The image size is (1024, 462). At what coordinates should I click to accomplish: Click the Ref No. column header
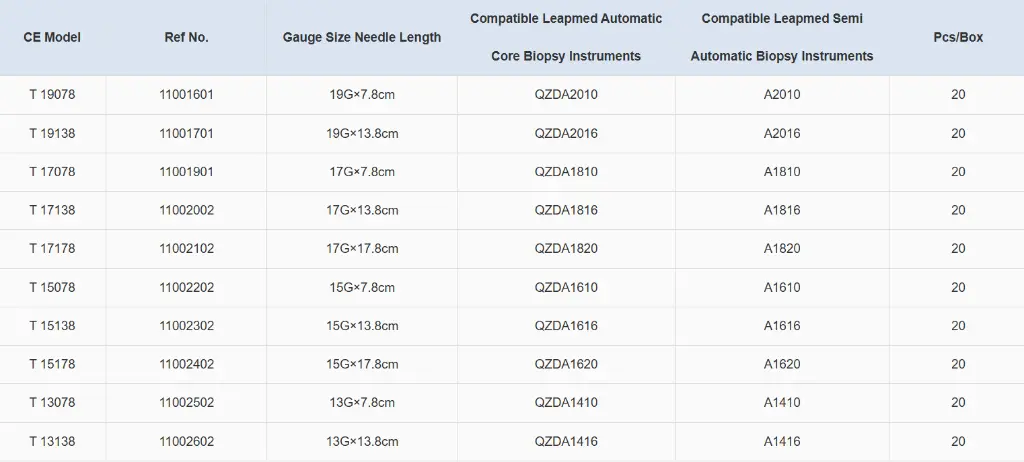[186, 37]
